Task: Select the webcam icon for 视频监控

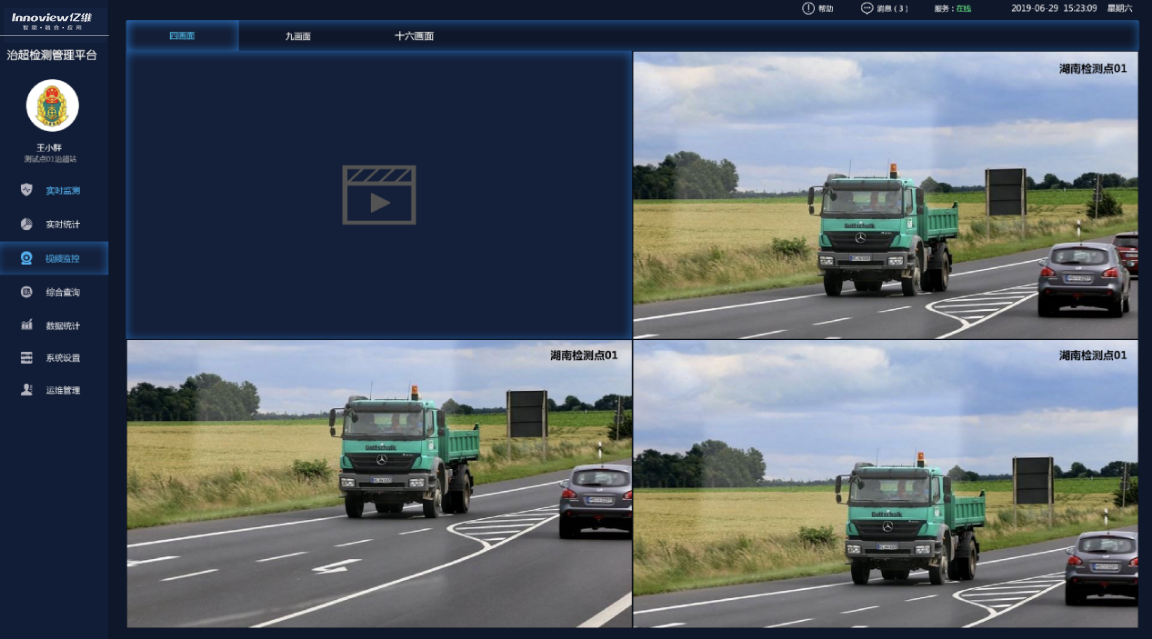Action: pos(27,258)
